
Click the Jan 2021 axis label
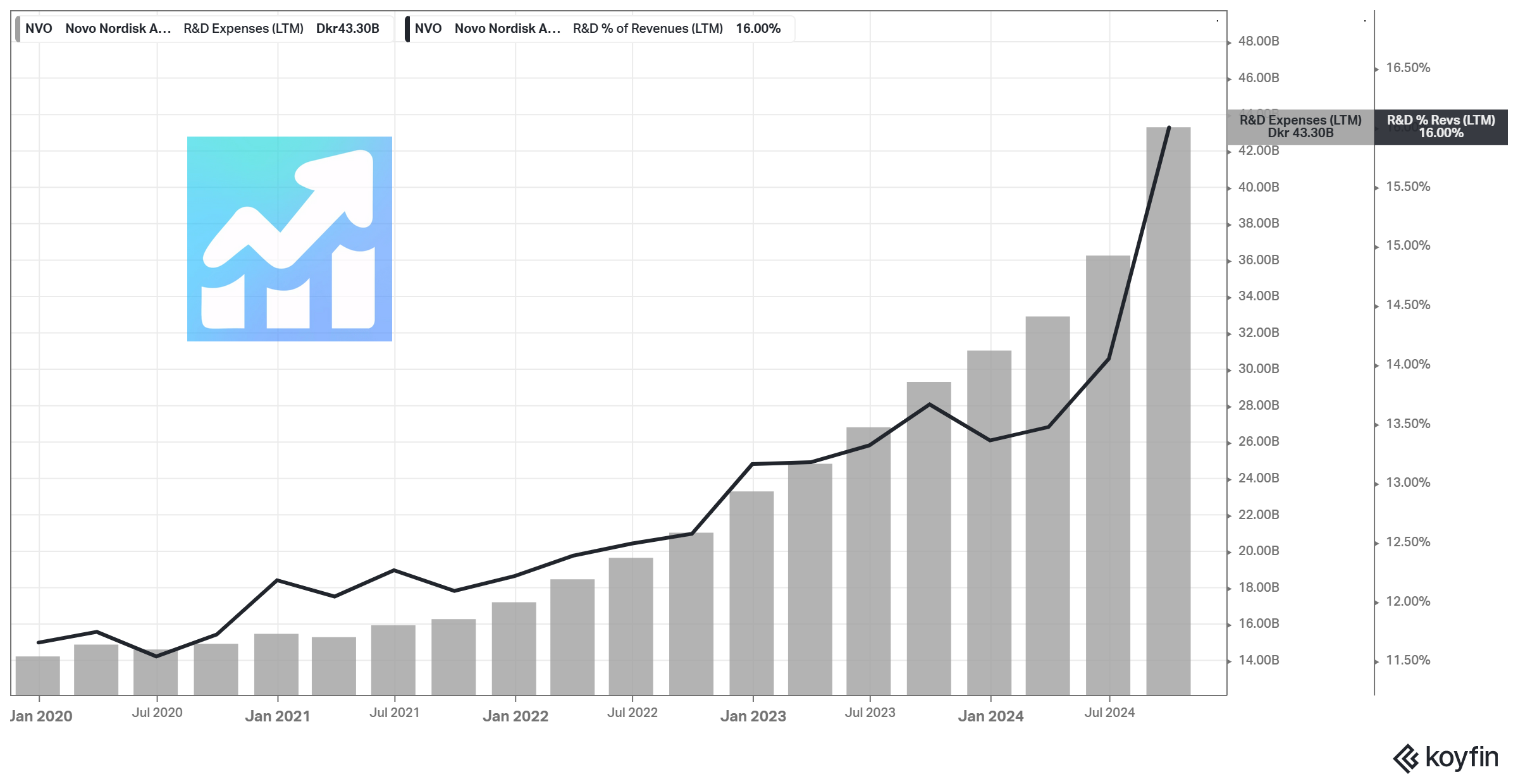[x=278, y=716]
